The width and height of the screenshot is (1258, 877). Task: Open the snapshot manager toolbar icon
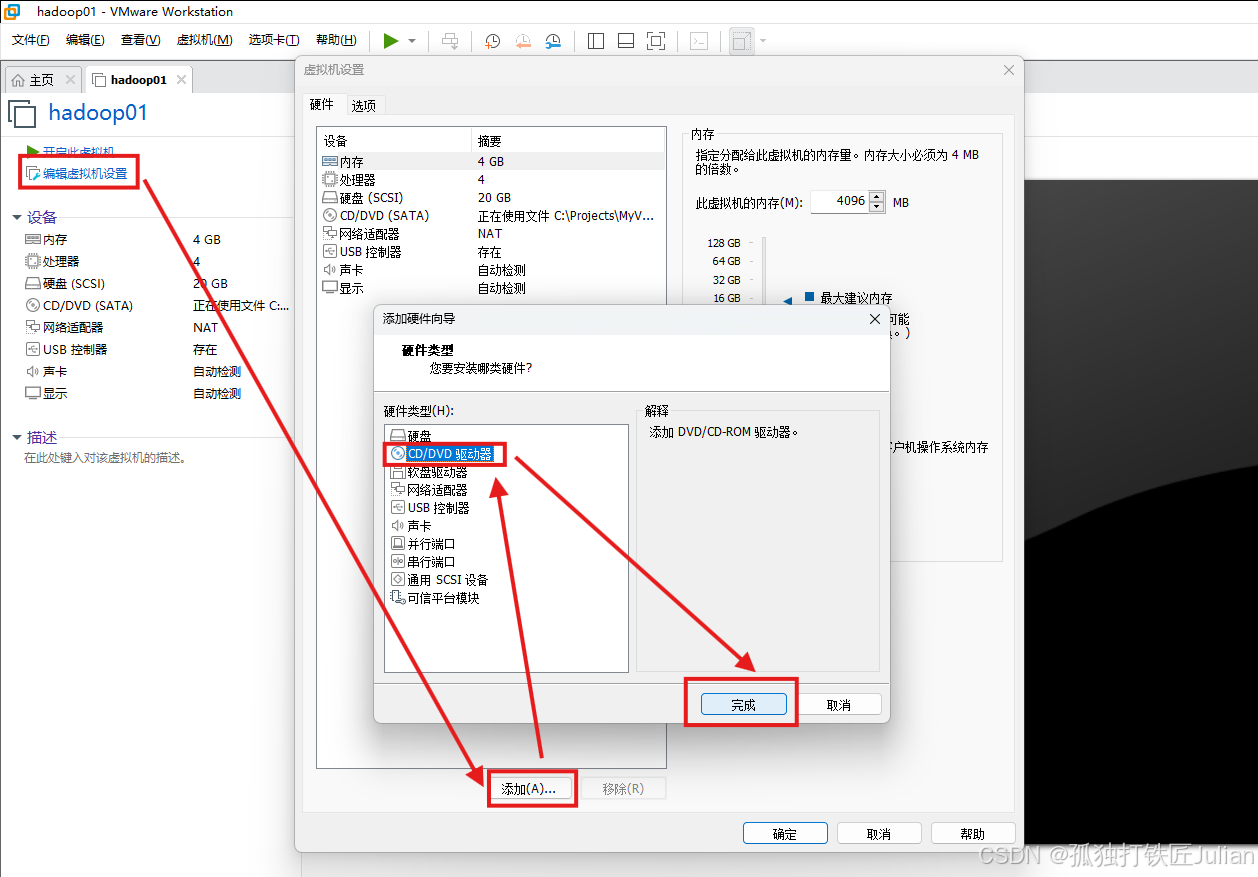553,41
